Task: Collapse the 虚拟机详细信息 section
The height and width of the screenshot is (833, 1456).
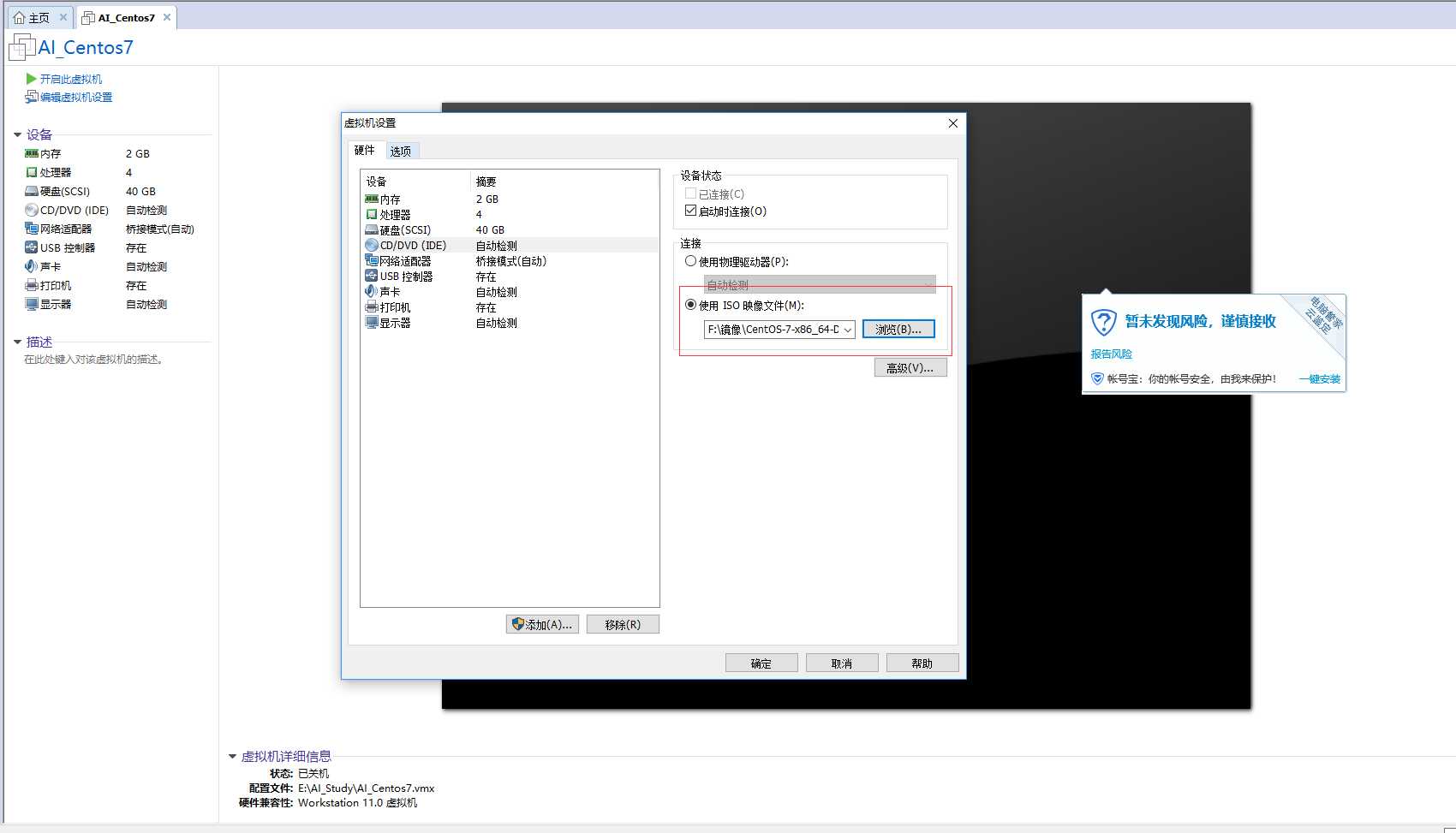Action: click(x=232, y=756)
